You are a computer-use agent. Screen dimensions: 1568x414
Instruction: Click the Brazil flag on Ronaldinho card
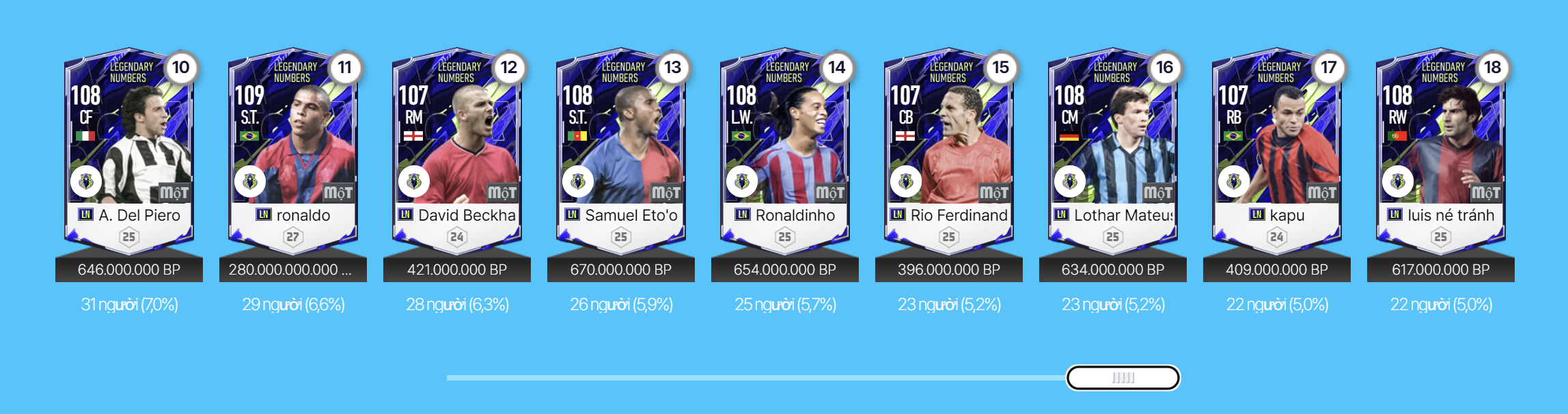click(x=741, y=136)
